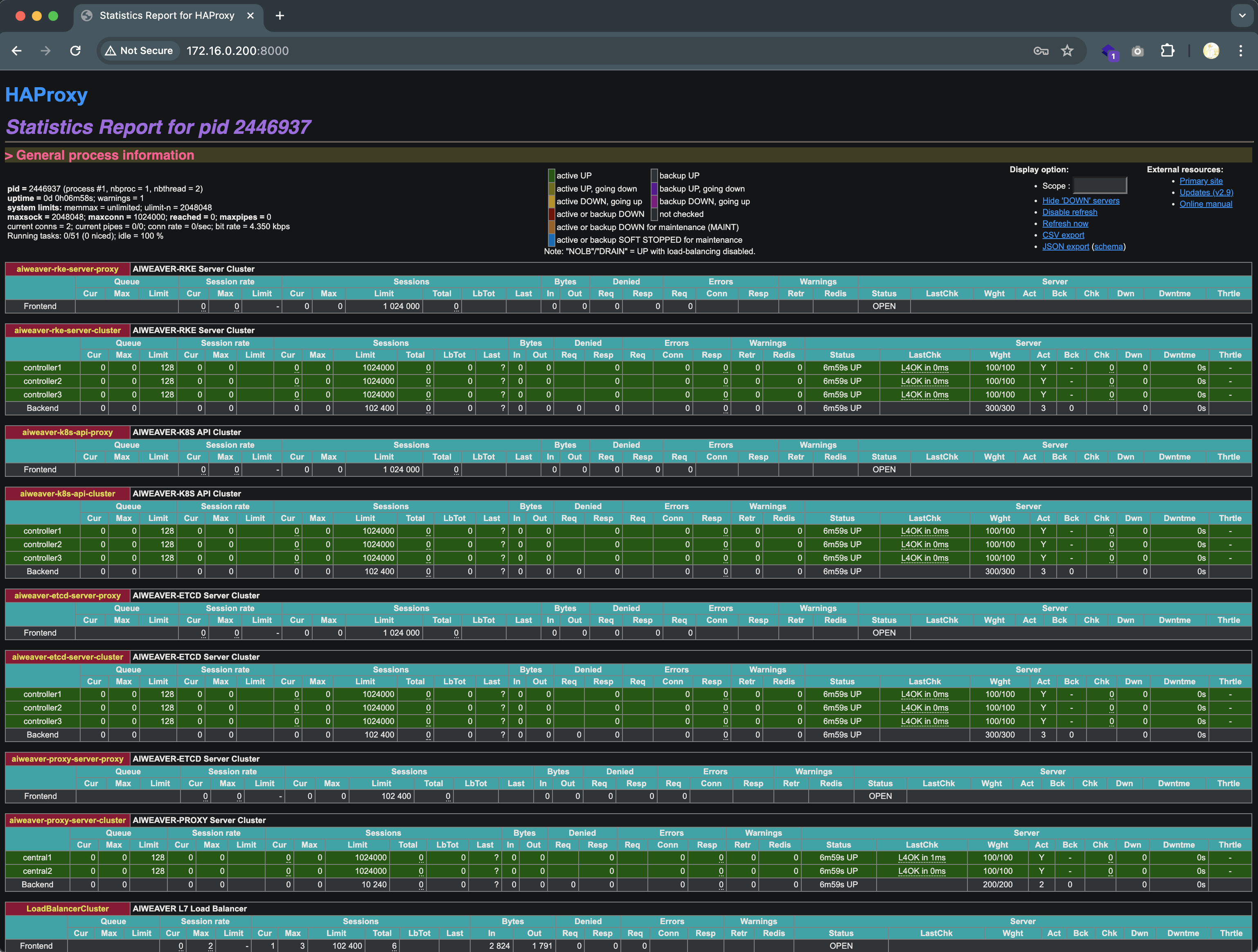The width and height of the screenshot is (1258, 952).
Task: Download stats via CSV export link
Action: 1063,235
